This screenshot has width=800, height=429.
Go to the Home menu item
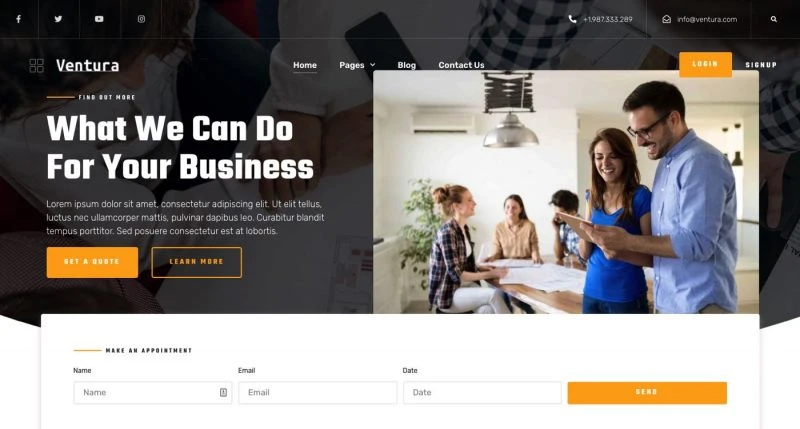[x=305, y=65]
